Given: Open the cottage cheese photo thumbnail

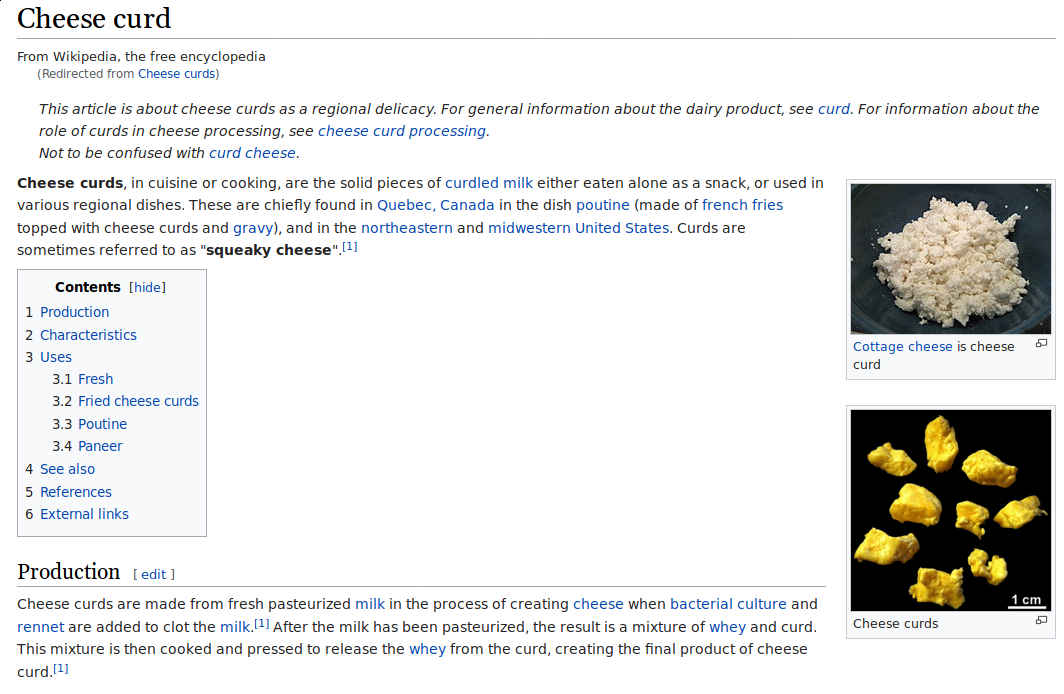Looking at the screenshot, I should coord(951,258).
